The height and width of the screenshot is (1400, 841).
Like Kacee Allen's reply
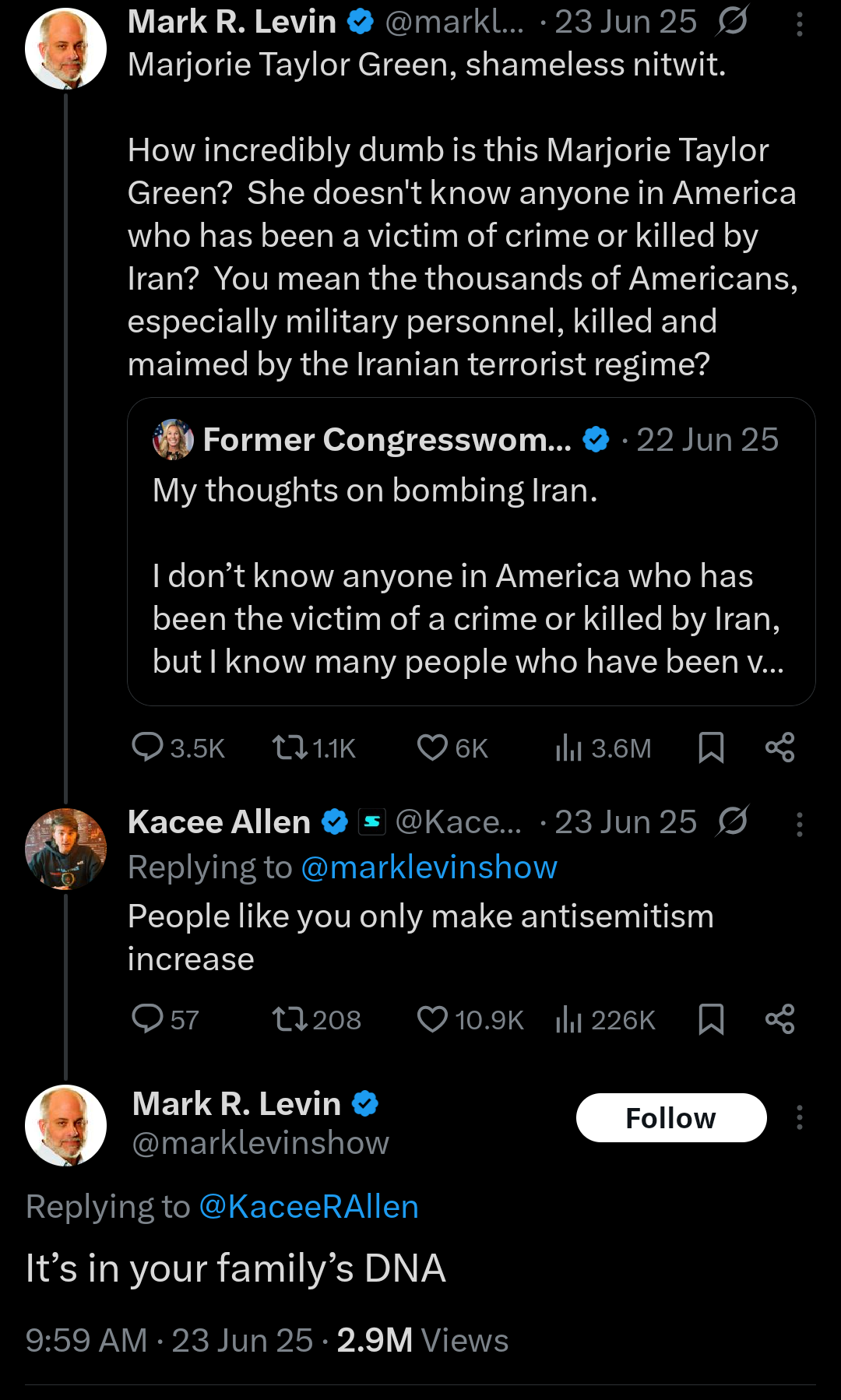click(432, 1018)
